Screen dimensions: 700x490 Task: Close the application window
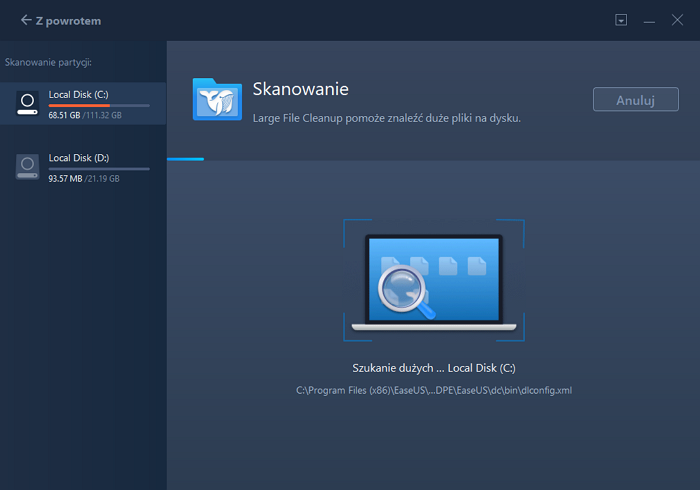pyautogui.click(x=677, y=20)
